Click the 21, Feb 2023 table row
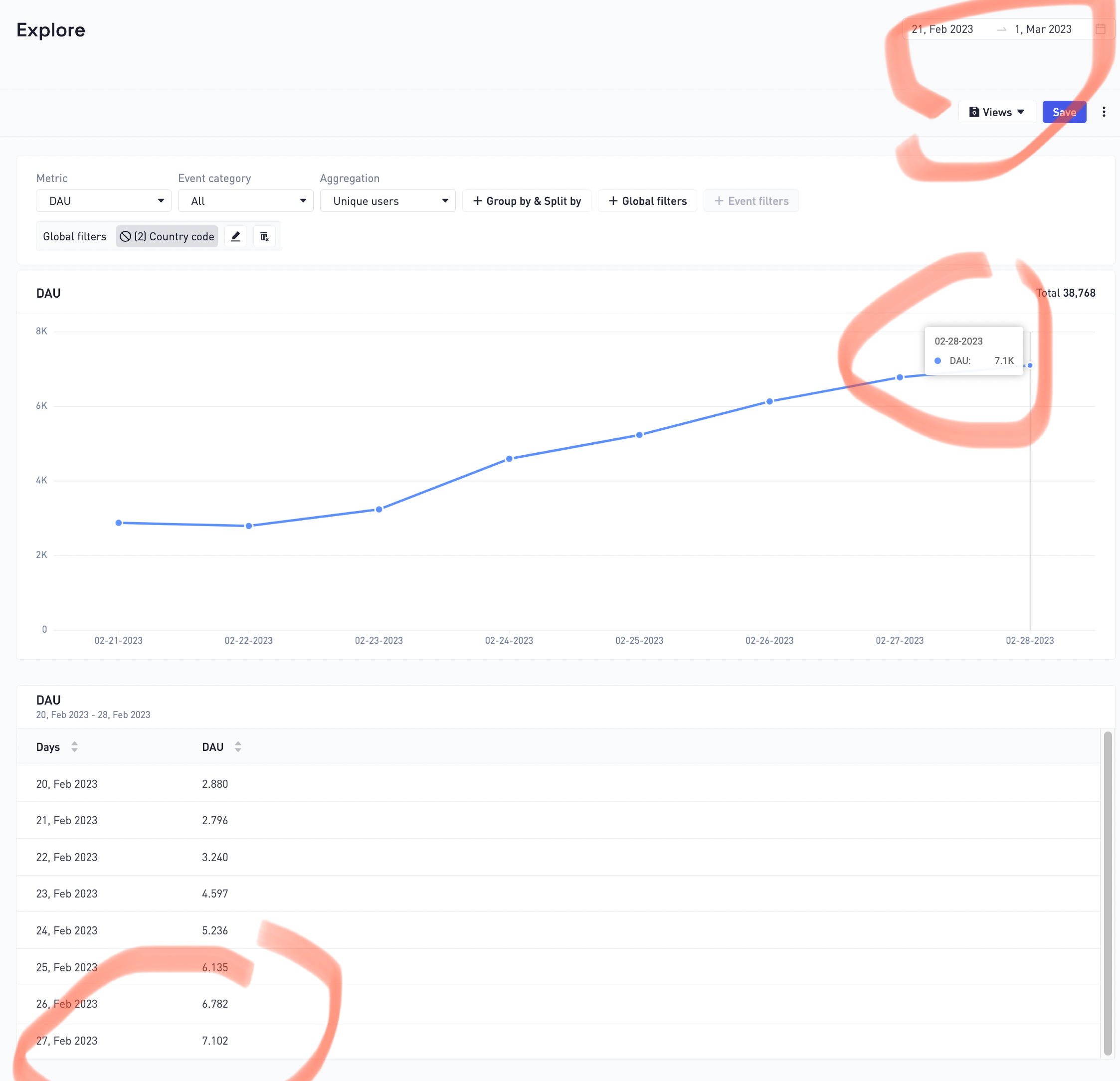The height and width of the screenshot is (1081, 1120). (559, 820)
